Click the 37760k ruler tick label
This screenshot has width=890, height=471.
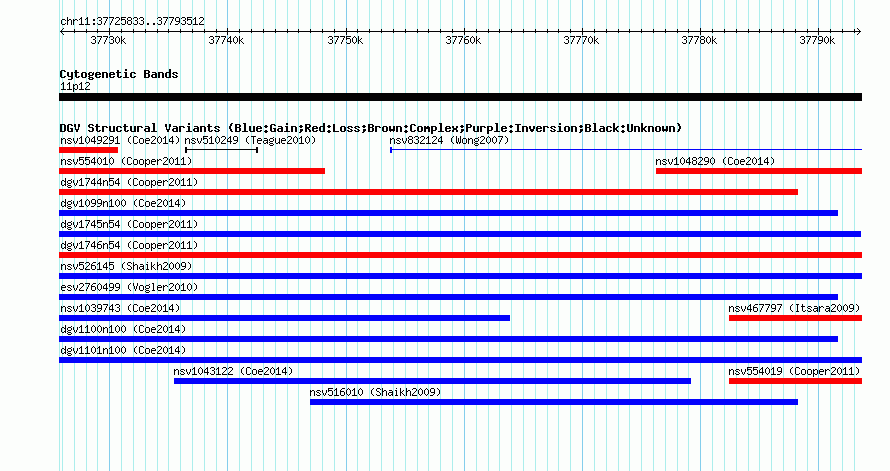tap(463, 40)
